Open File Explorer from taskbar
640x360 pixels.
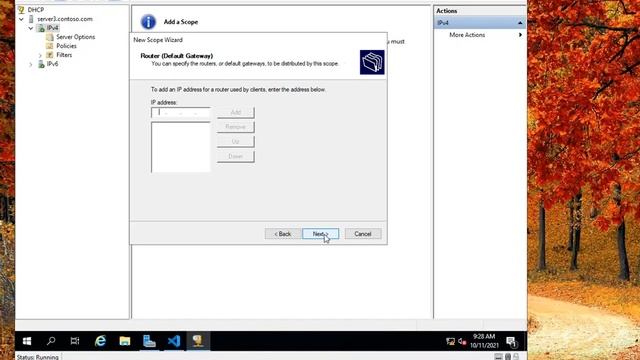coord(124,341)
